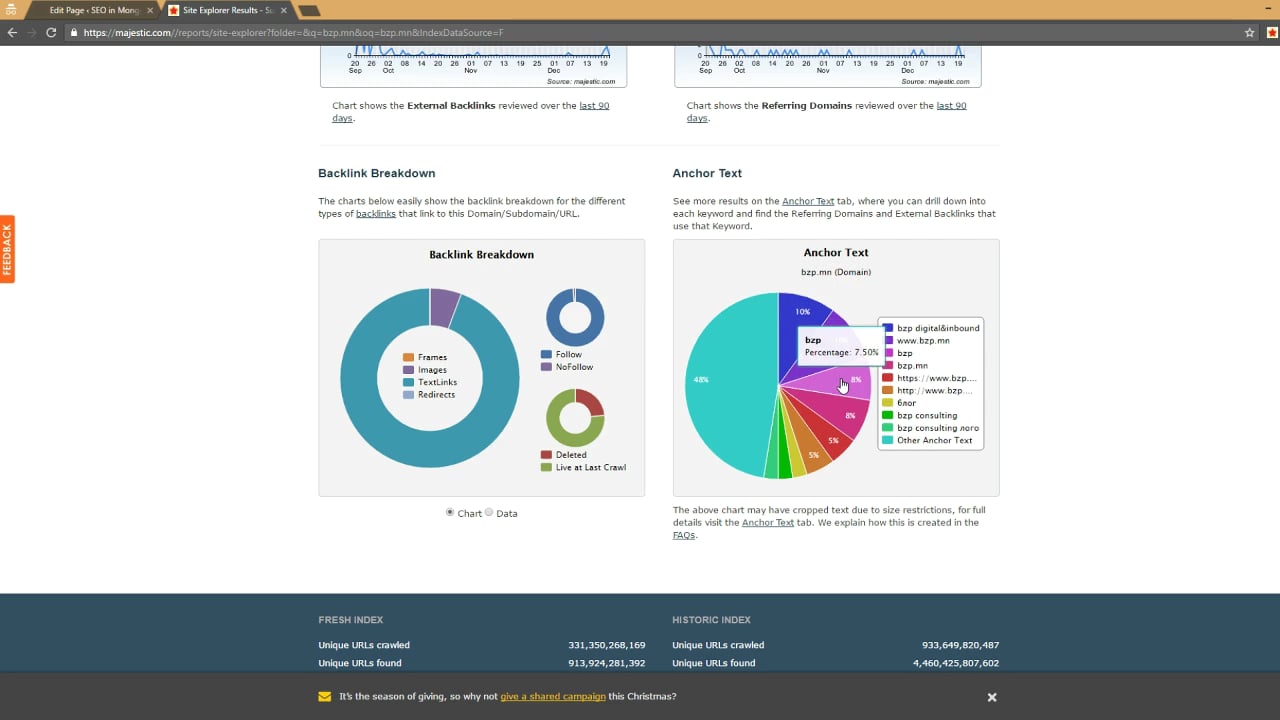
Task: Click the 'Anchor Text' section heading
Action: (x=707, y=173)
